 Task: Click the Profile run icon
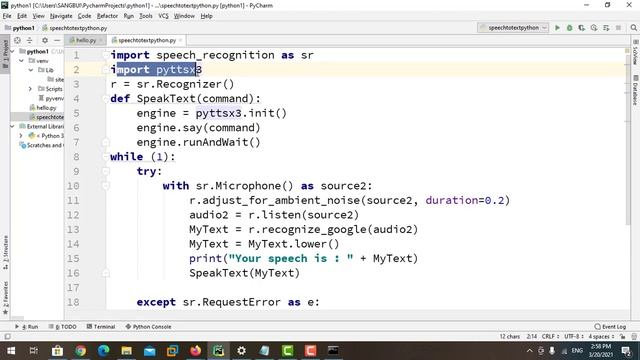tap(594, 28)
